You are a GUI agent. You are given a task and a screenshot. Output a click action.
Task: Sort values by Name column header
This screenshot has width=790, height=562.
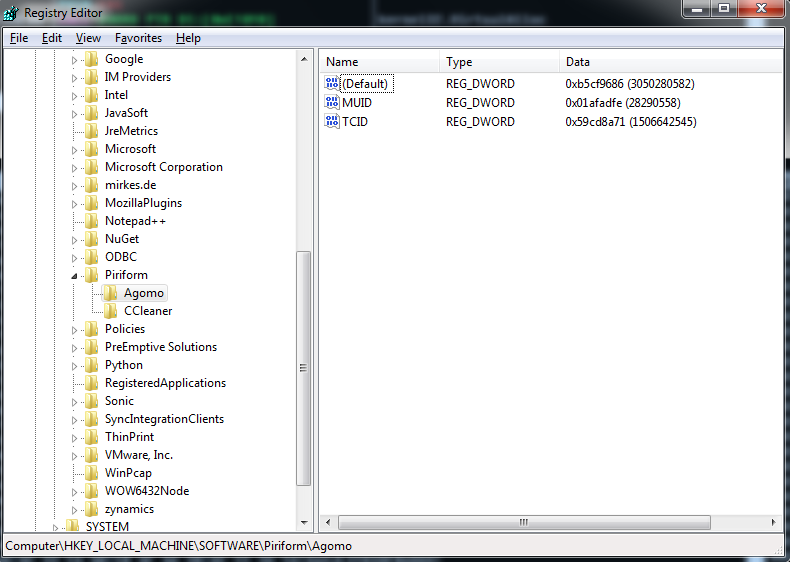click(x=379, y=62)
